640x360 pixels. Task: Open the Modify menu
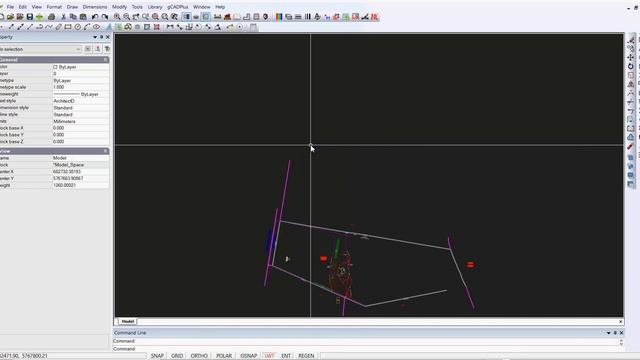119,7
